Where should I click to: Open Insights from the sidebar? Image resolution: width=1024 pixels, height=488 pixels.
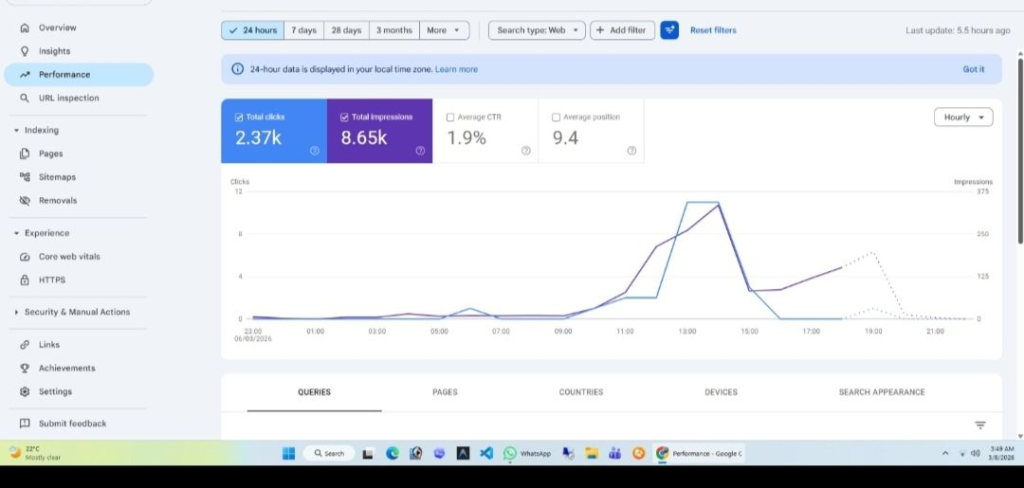click(54, 51)
